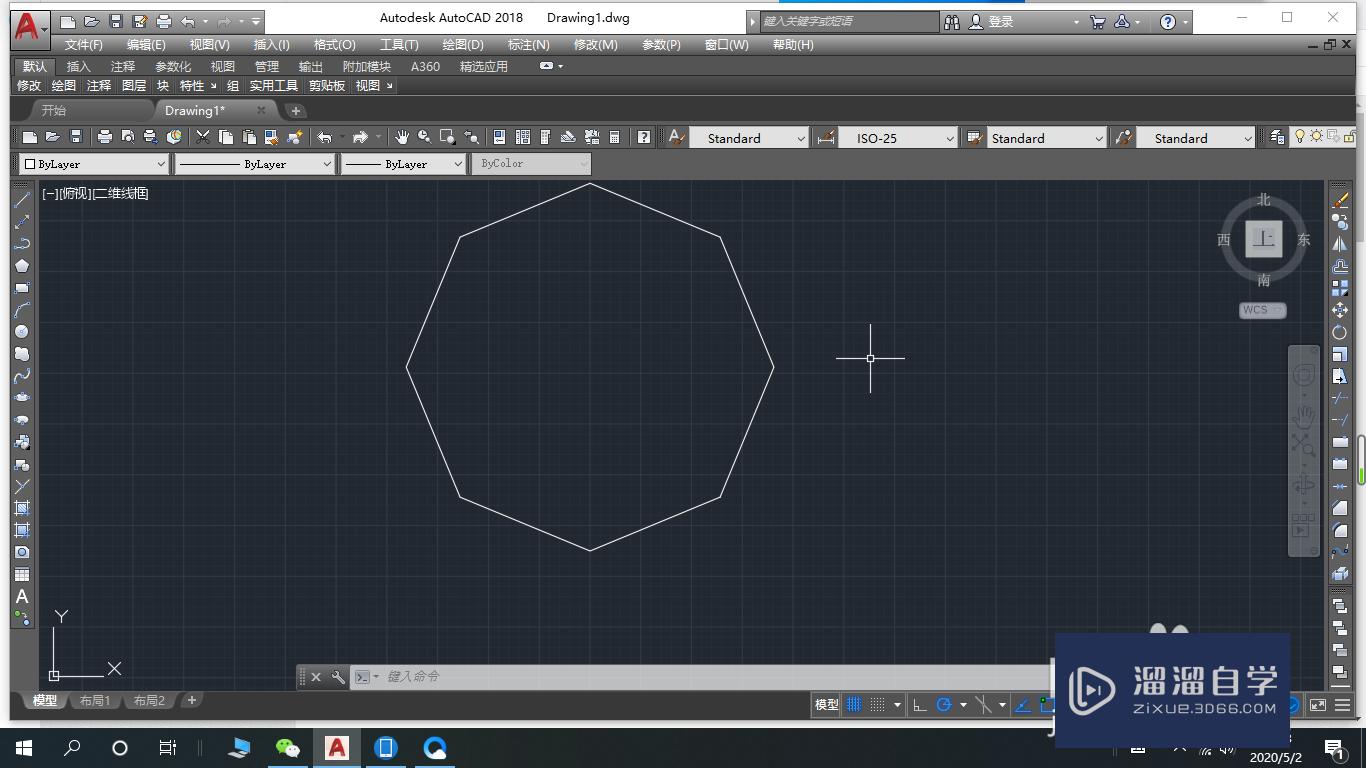Click the Move tool in the modify toolbar

(1340, 310)
